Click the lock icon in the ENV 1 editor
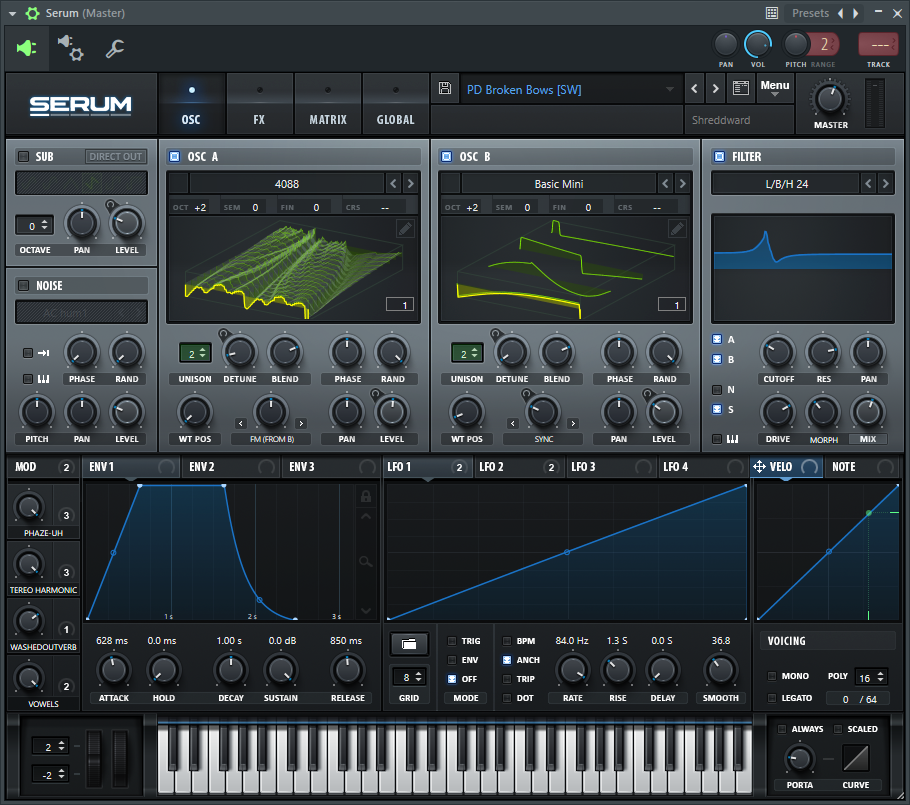 coord(366,495)
